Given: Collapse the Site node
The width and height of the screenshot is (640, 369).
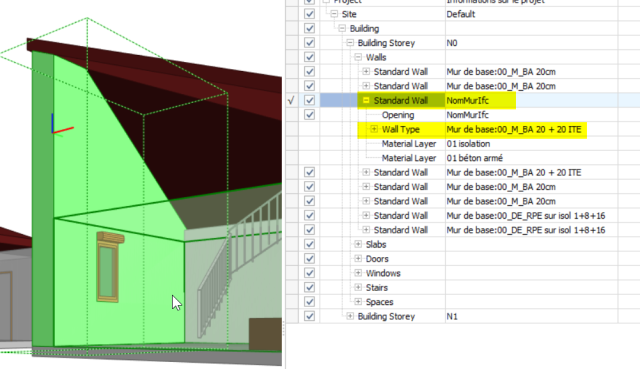Looking at the screenshot, I should tap(334, 14).
